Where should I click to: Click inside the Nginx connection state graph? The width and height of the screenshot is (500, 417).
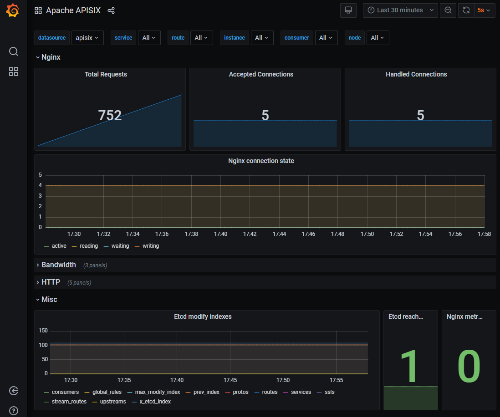(x=265, y=201)
